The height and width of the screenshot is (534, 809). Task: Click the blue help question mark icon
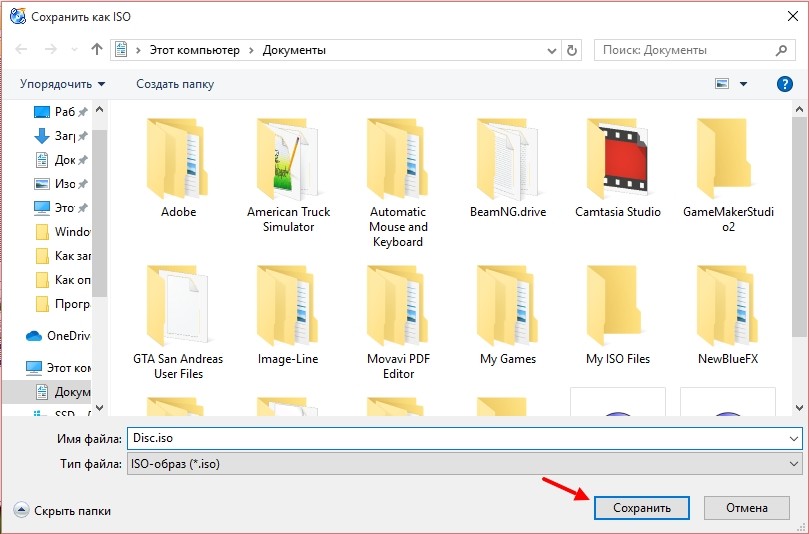784,84
